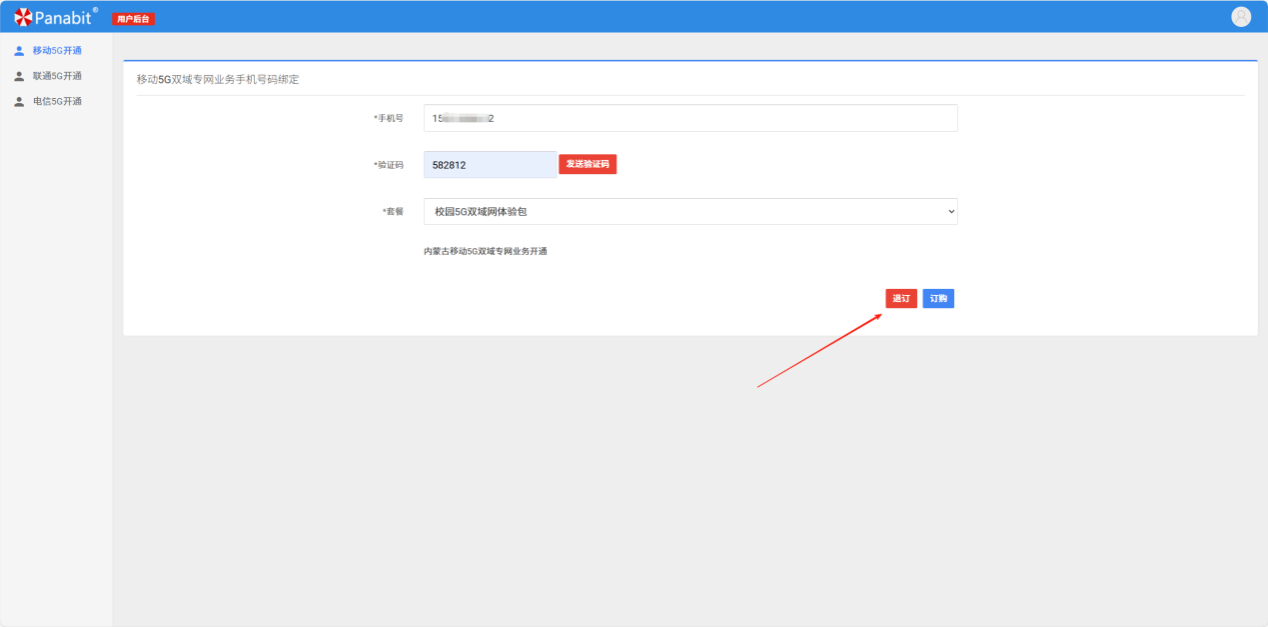Click the red 用户后台 badge
Screen dimensions: 1268x627
(133, 19)
